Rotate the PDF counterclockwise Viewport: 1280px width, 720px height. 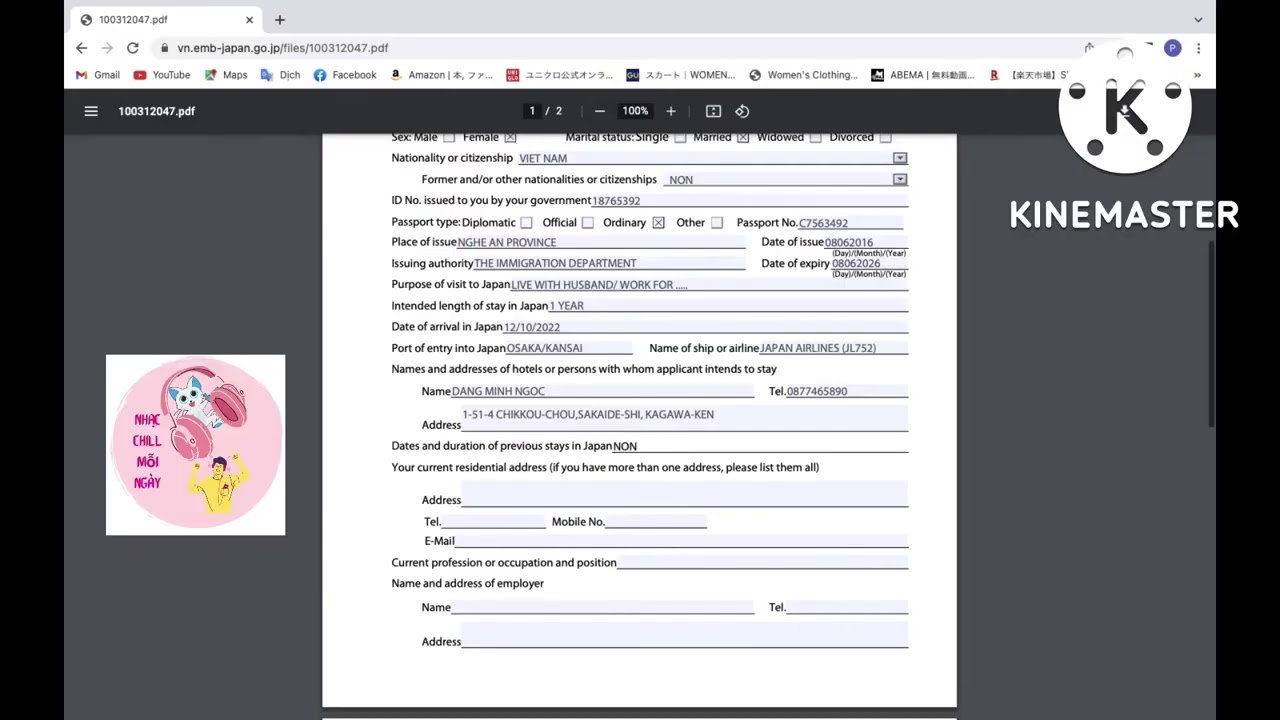[742, 111]
